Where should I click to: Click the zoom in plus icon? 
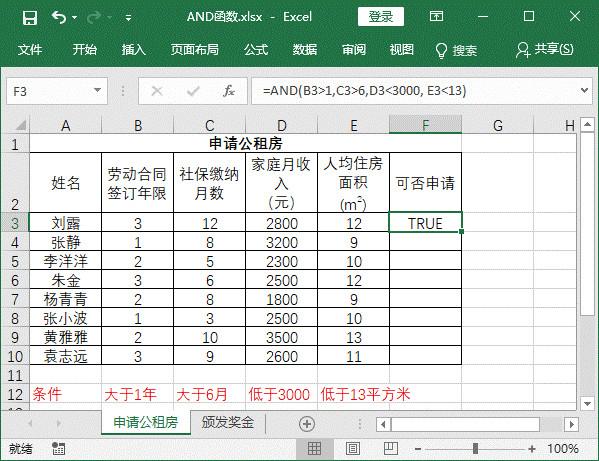(x=532, y=449)
